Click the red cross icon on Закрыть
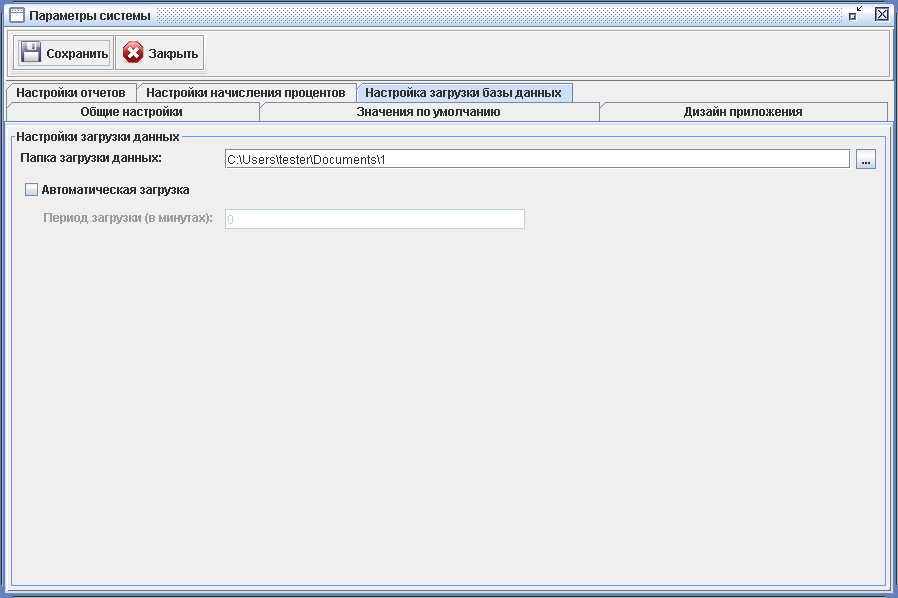The height and width of the screenshot is (598, 898). point(133,53)
